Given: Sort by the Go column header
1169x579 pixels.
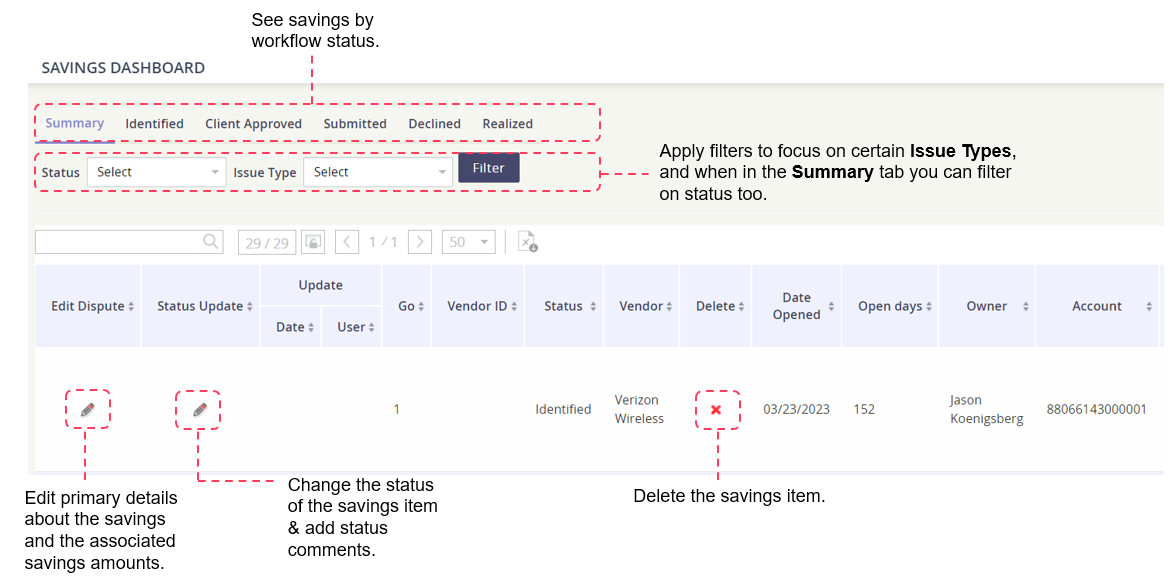Looking at the screenshot, I should (406, 306).
